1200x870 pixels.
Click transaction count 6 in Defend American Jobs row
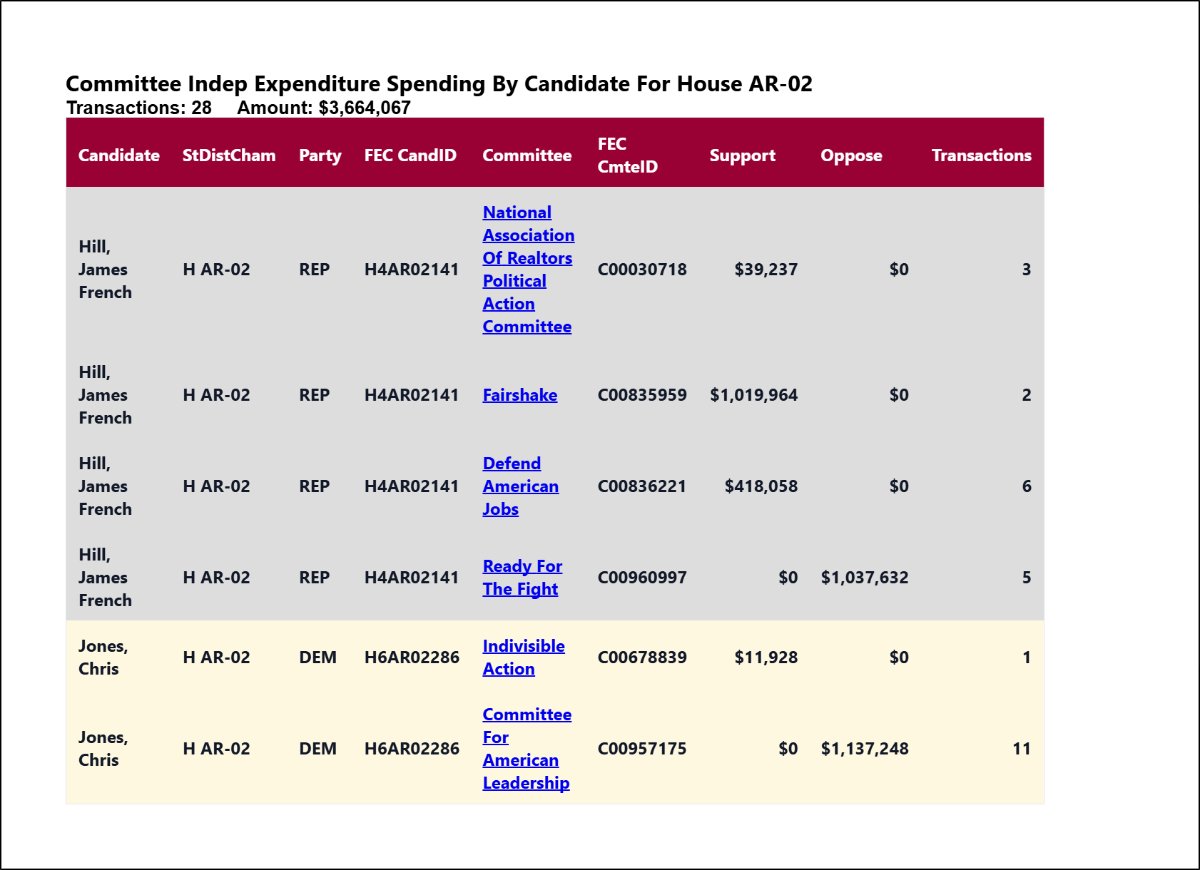[1027, 486]
